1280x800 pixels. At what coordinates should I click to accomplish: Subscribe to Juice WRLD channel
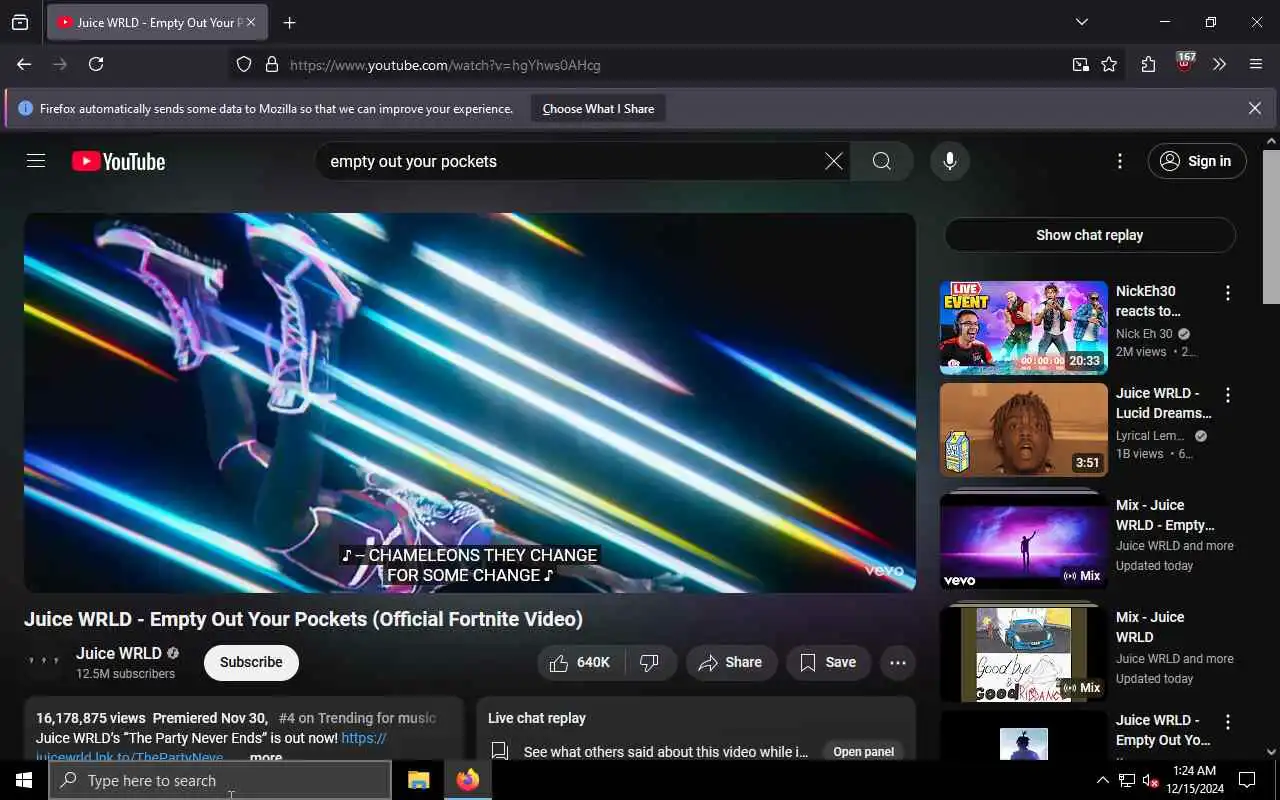click(251, 662)
